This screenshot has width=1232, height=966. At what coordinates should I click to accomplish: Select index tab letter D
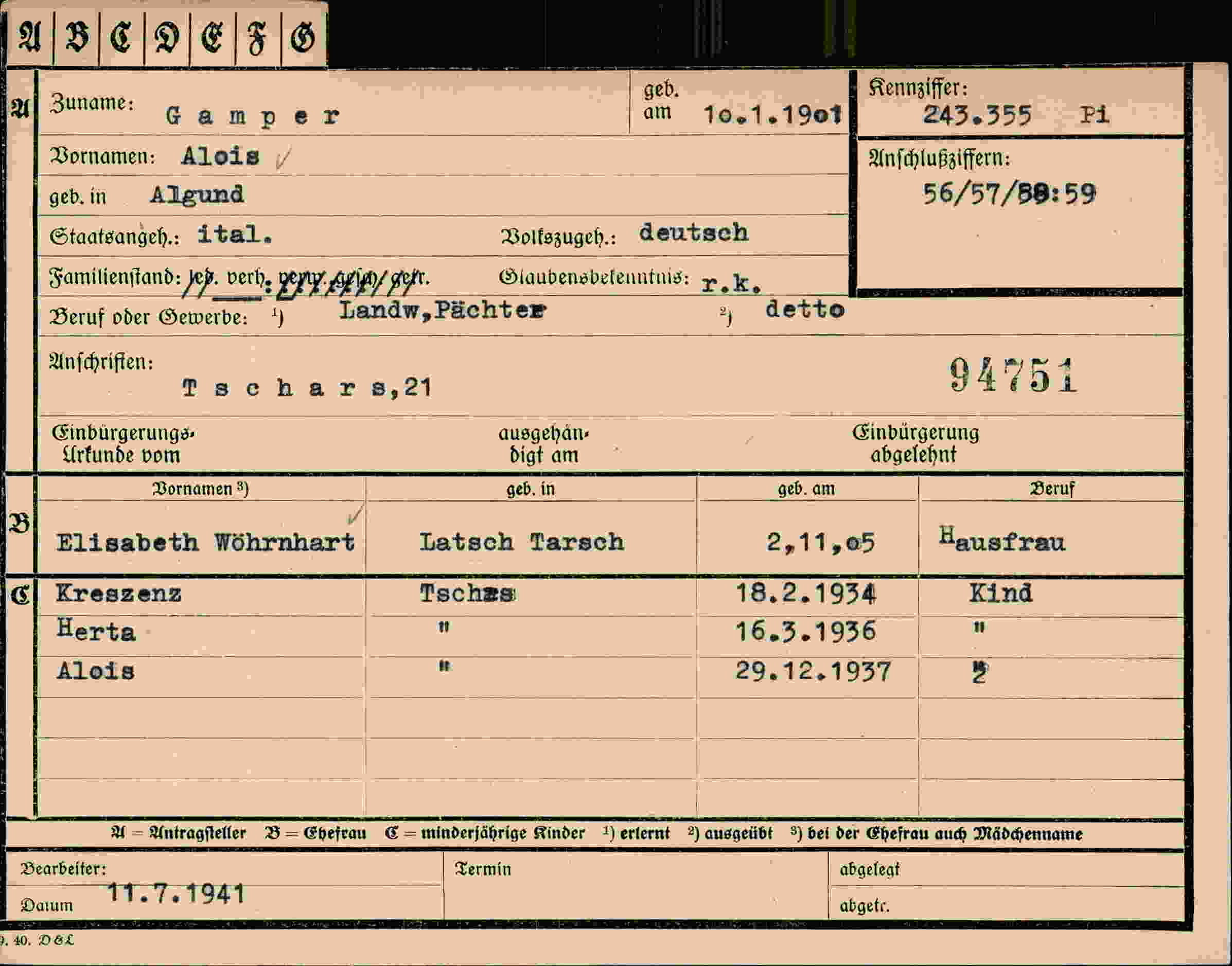pos(168,39)
